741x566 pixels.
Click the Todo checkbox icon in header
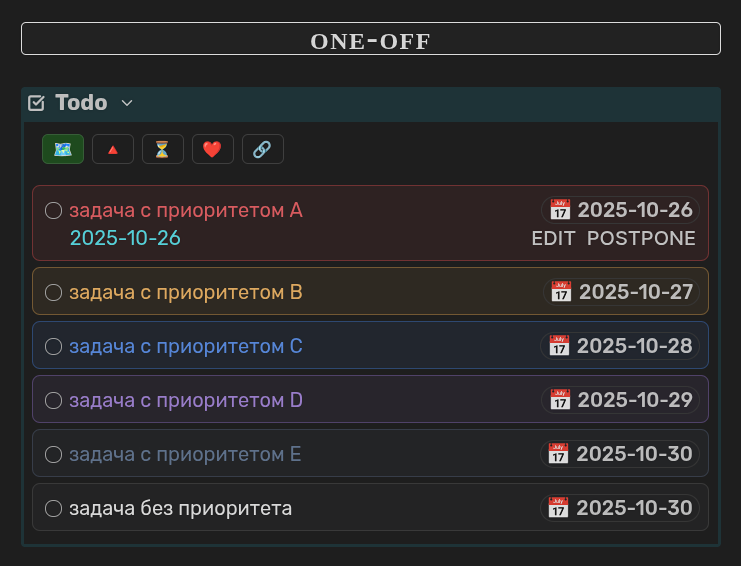coord(37,103)
